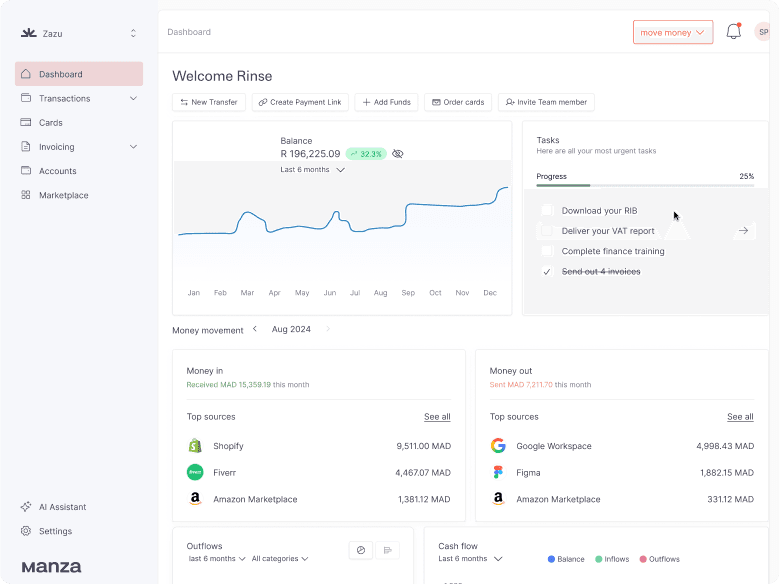780x585 pixels.
Task: Uncheck the Send out 4 invoices task
Action: tap(547, 272)
